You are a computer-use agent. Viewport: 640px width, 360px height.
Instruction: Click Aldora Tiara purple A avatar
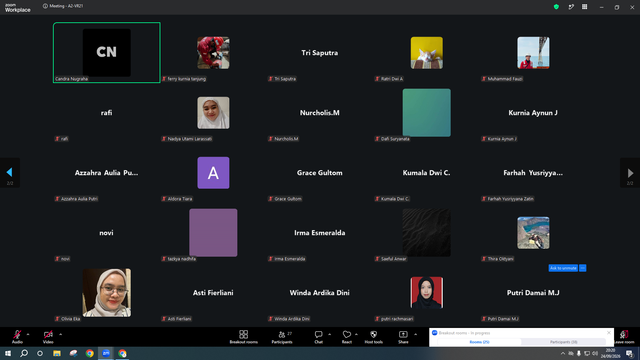point(213,173)
